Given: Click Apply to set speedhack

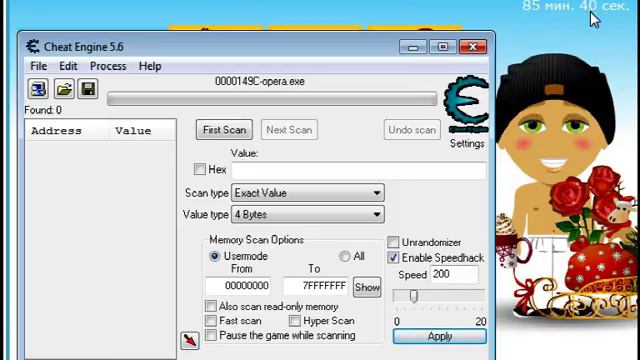Looking at the screenshot, I should tap(440, 336).
